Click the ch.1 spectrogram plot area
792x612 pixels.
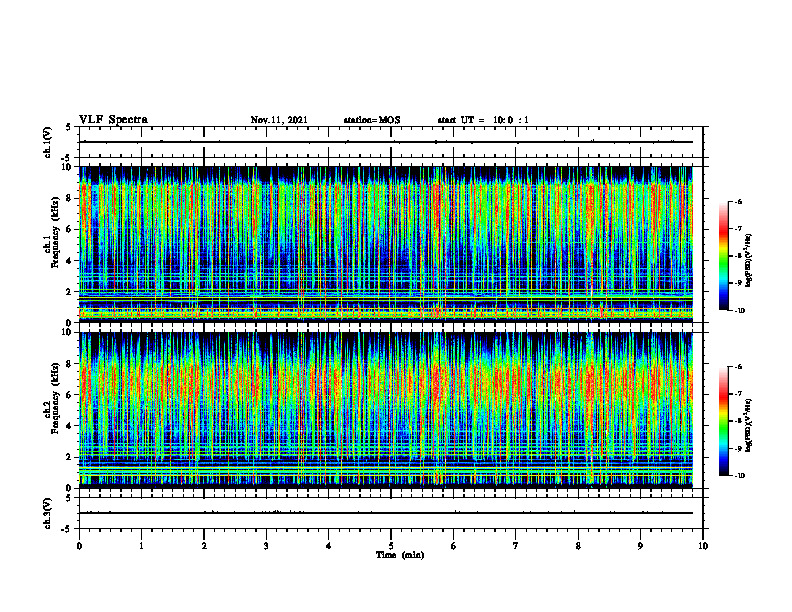(x=386, y=244)
